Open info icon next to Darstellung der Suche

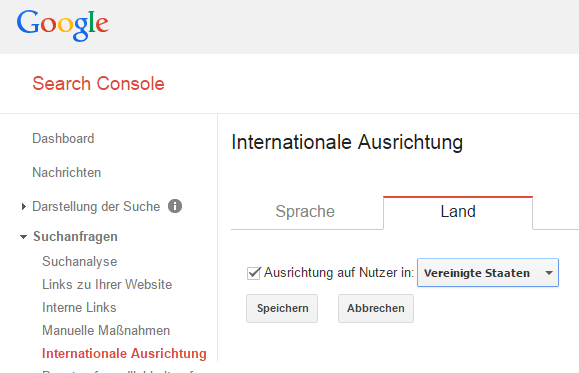175,206
